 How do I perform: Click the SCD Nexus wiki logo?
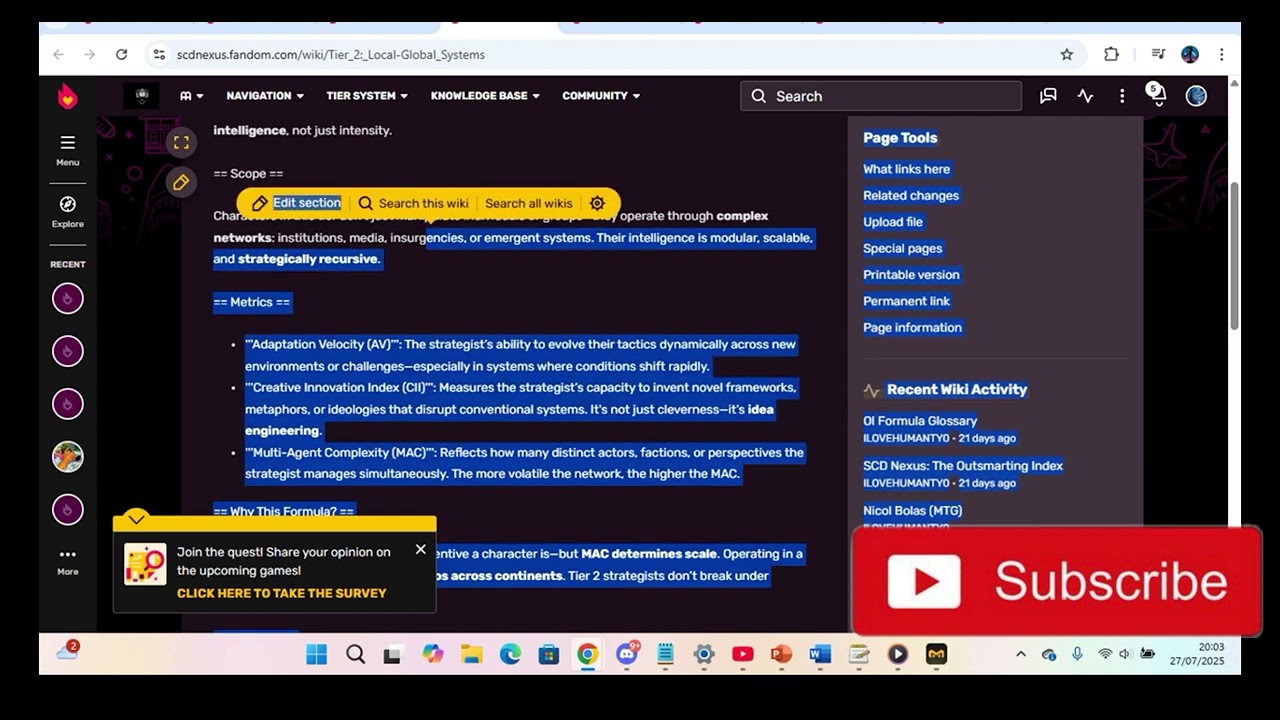pyautogui.click(x=142, y=96)
